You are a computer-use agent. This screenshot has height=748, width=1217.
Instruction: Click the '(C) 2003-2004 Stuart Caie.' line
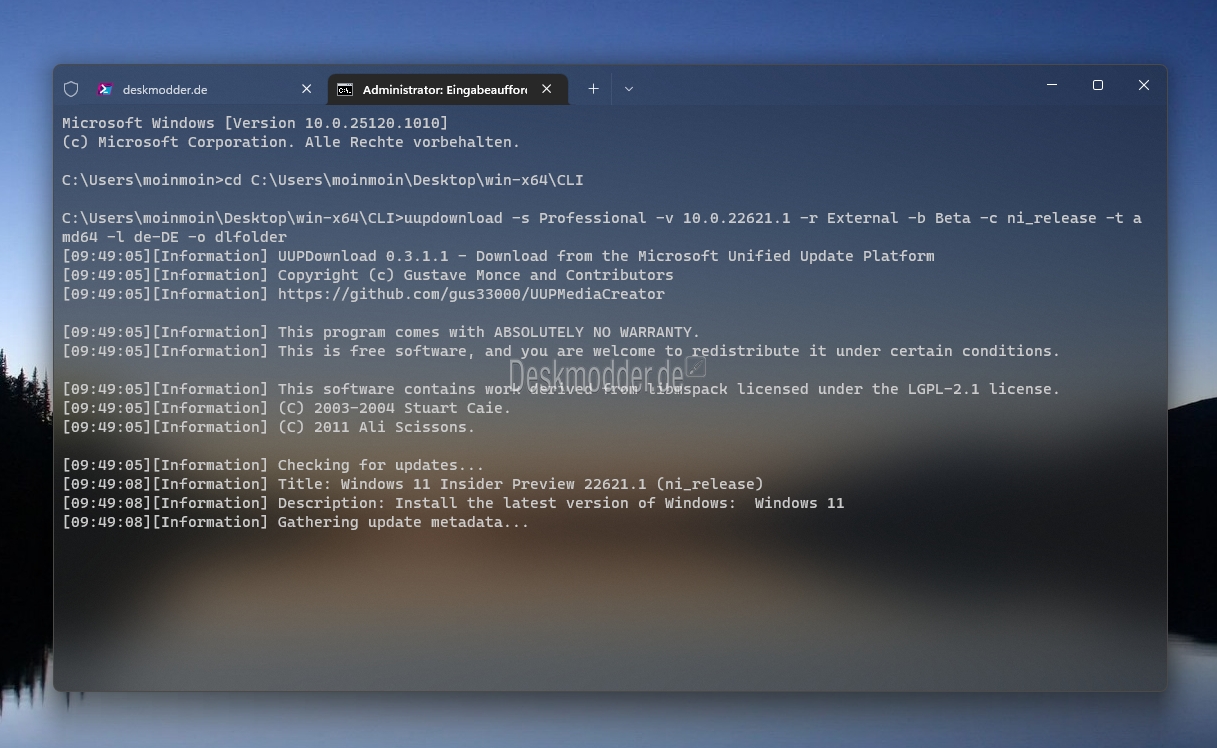(287, 408)
